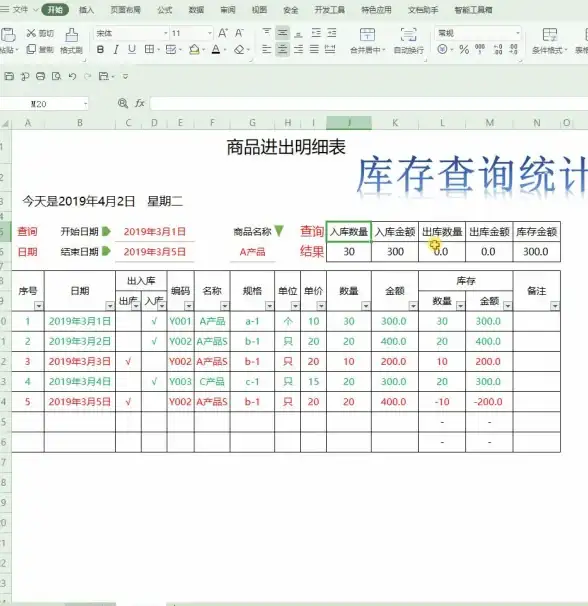Click the increase decimal places icon
The image size is (588, 606).
[498, 49]
